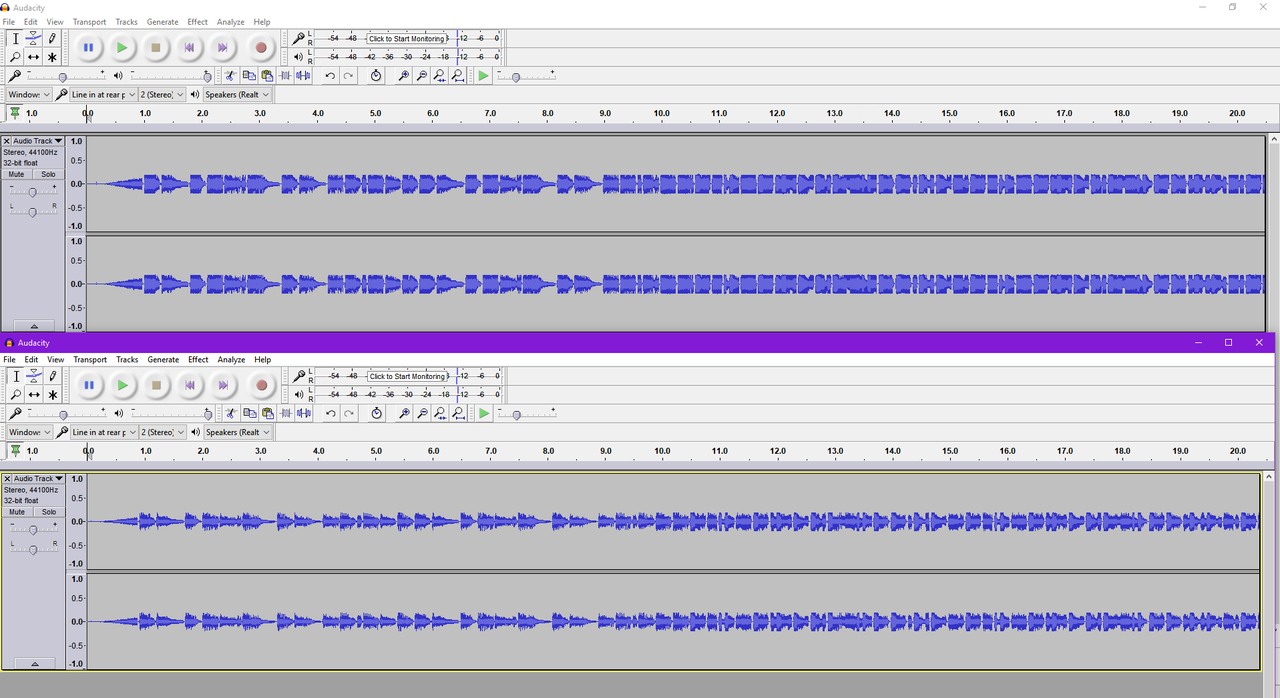
Task: Click the track gain slider in bottom window
Action: 32,530
